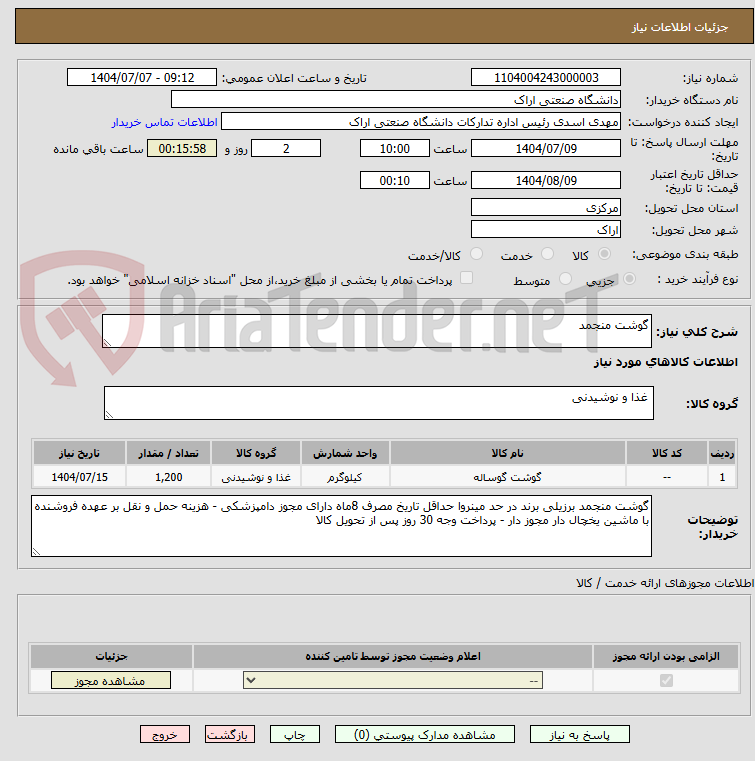Click the buyer name field 'دانشگاه صنعتی اراک'
Screen dimensions: 755x761
pyautogui.click(x=395, y=99)
